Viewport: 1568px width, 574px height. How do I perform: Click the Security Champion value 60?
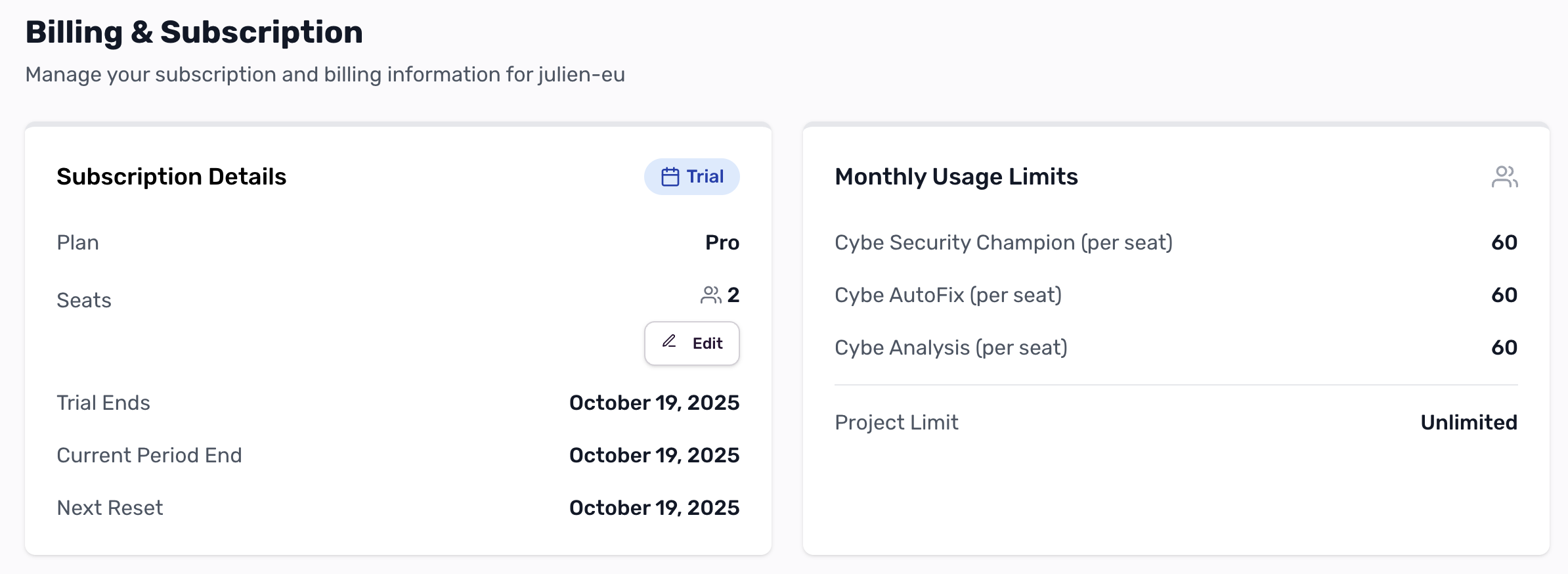tap(1504, 242)
